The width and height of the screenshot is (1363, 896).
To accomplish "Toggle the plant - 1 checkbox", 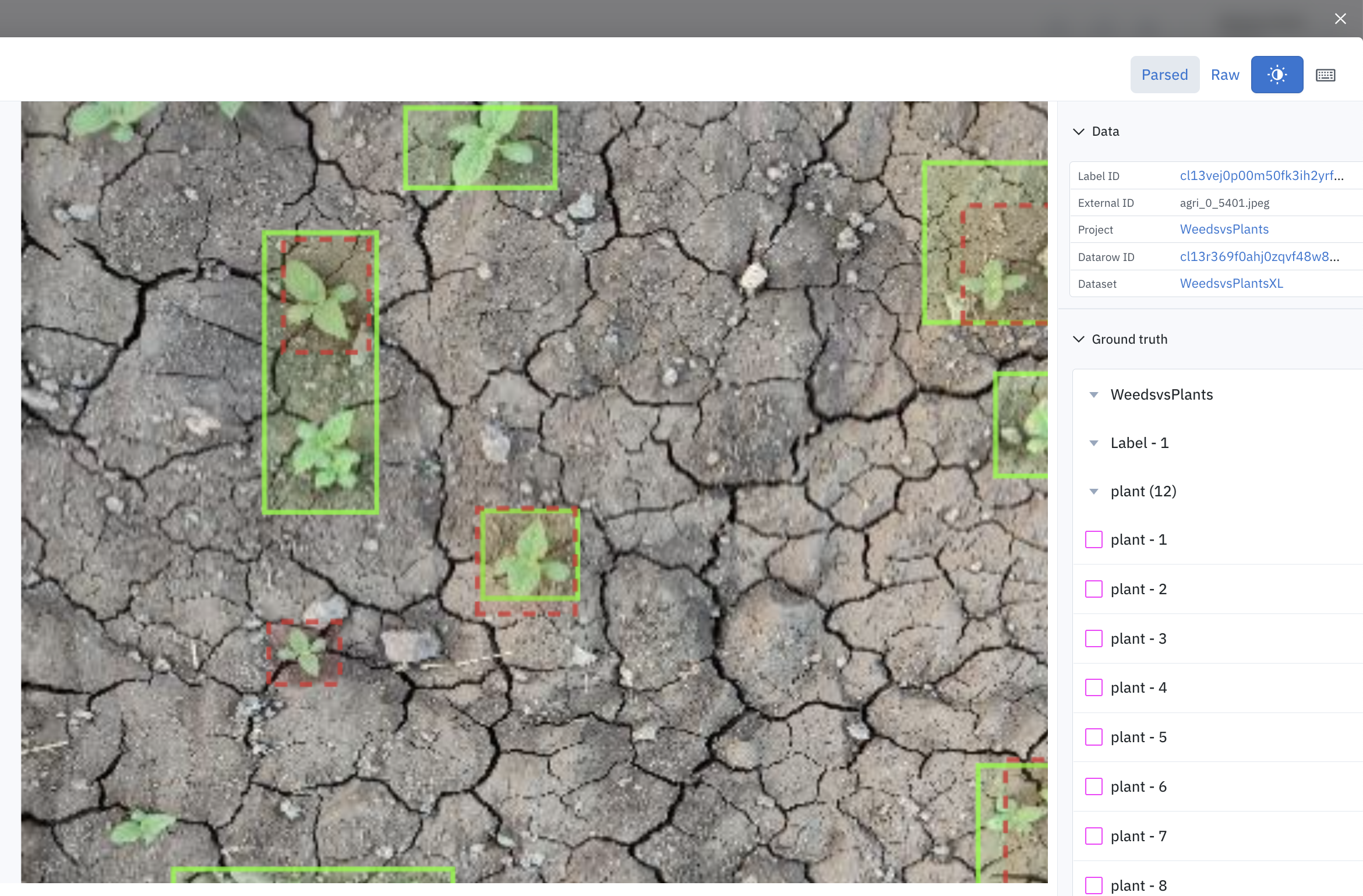I will (1094, 539).
